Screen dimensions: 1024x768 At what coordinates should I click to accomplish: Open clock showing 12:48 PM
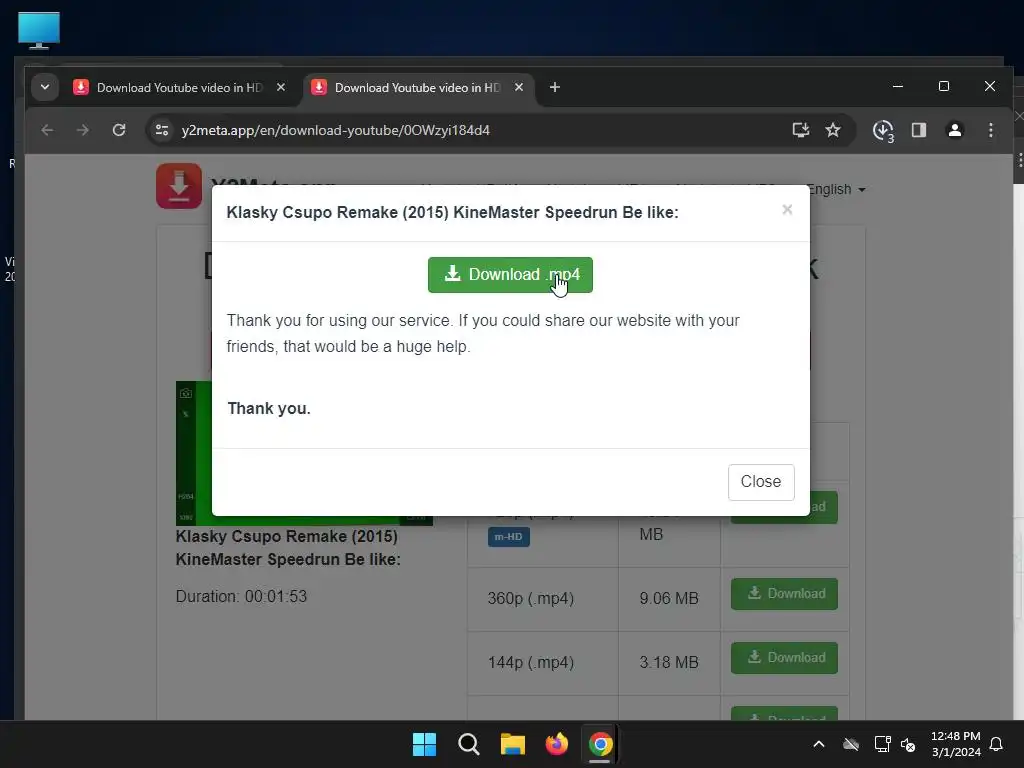point(955,744)
